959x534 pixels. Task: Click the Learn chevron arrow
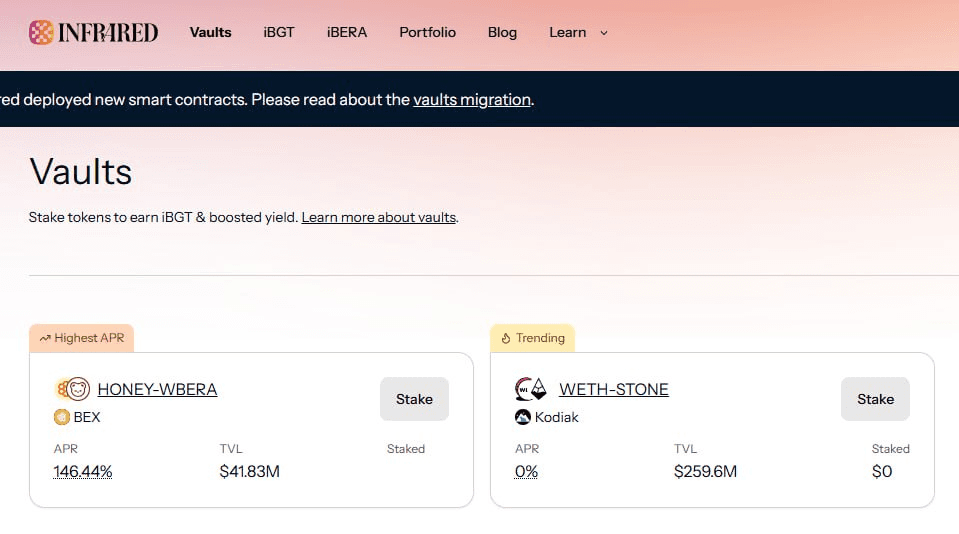[x=604, y=33]
